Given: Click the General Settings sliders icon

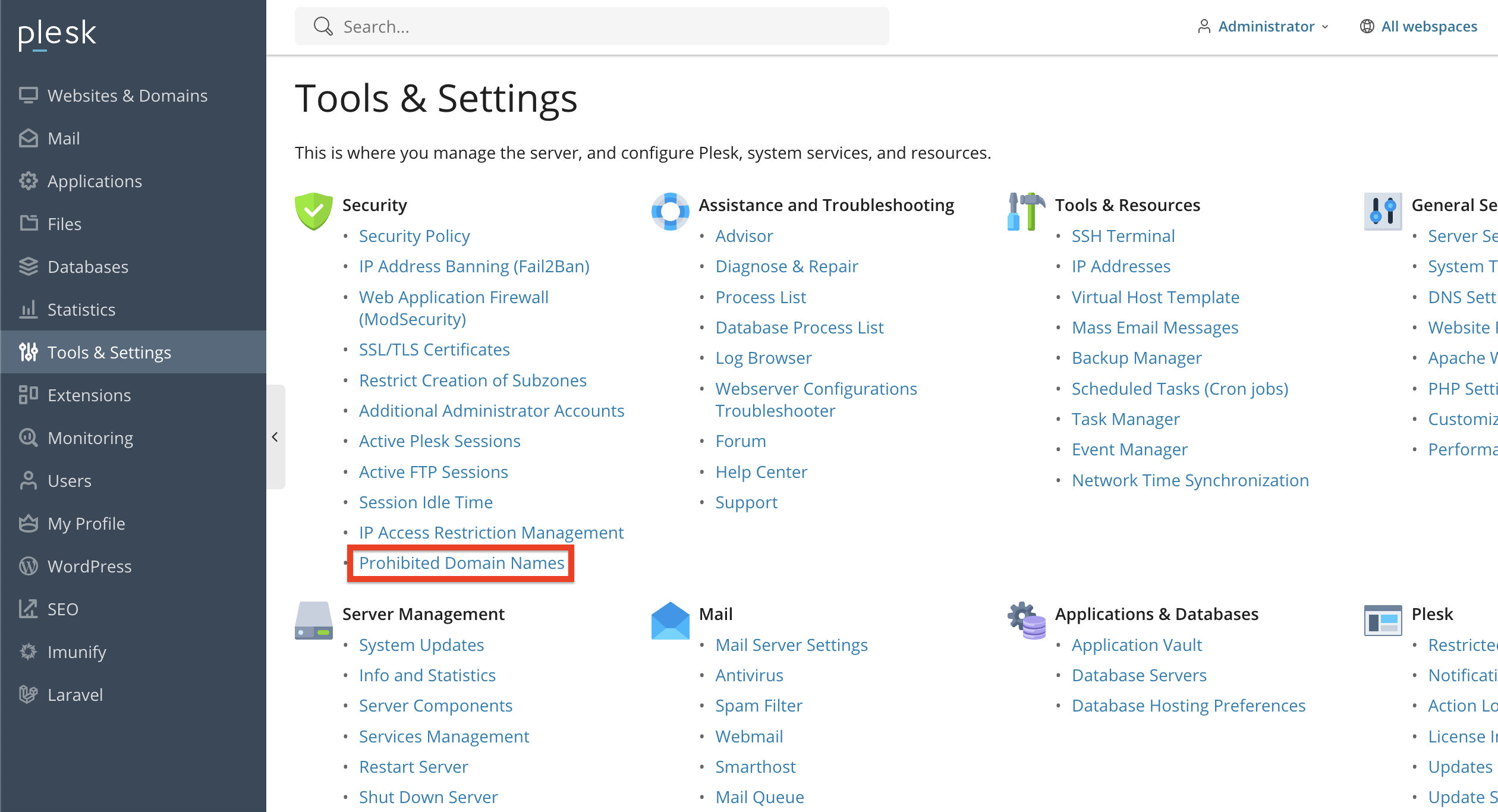Looking at the screenshot, I should click(1383, 211).
